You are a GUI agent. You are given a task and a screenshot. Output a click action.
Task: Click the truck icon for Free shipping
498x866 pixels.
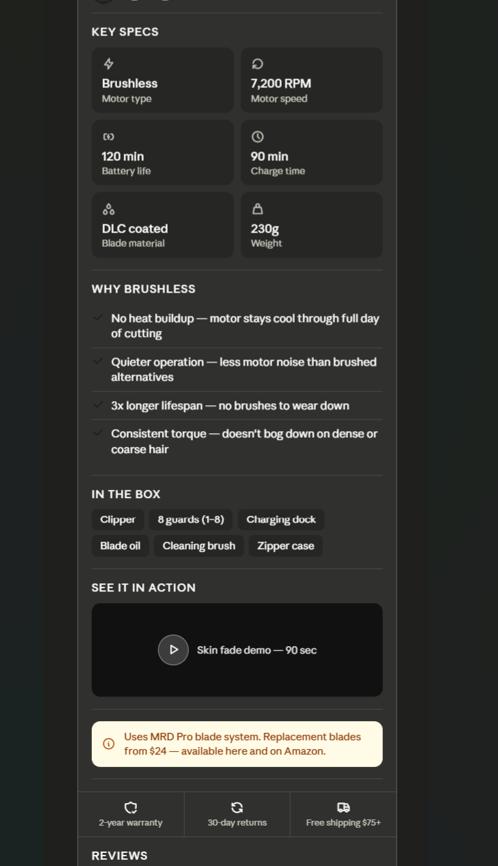click(343, 807)
